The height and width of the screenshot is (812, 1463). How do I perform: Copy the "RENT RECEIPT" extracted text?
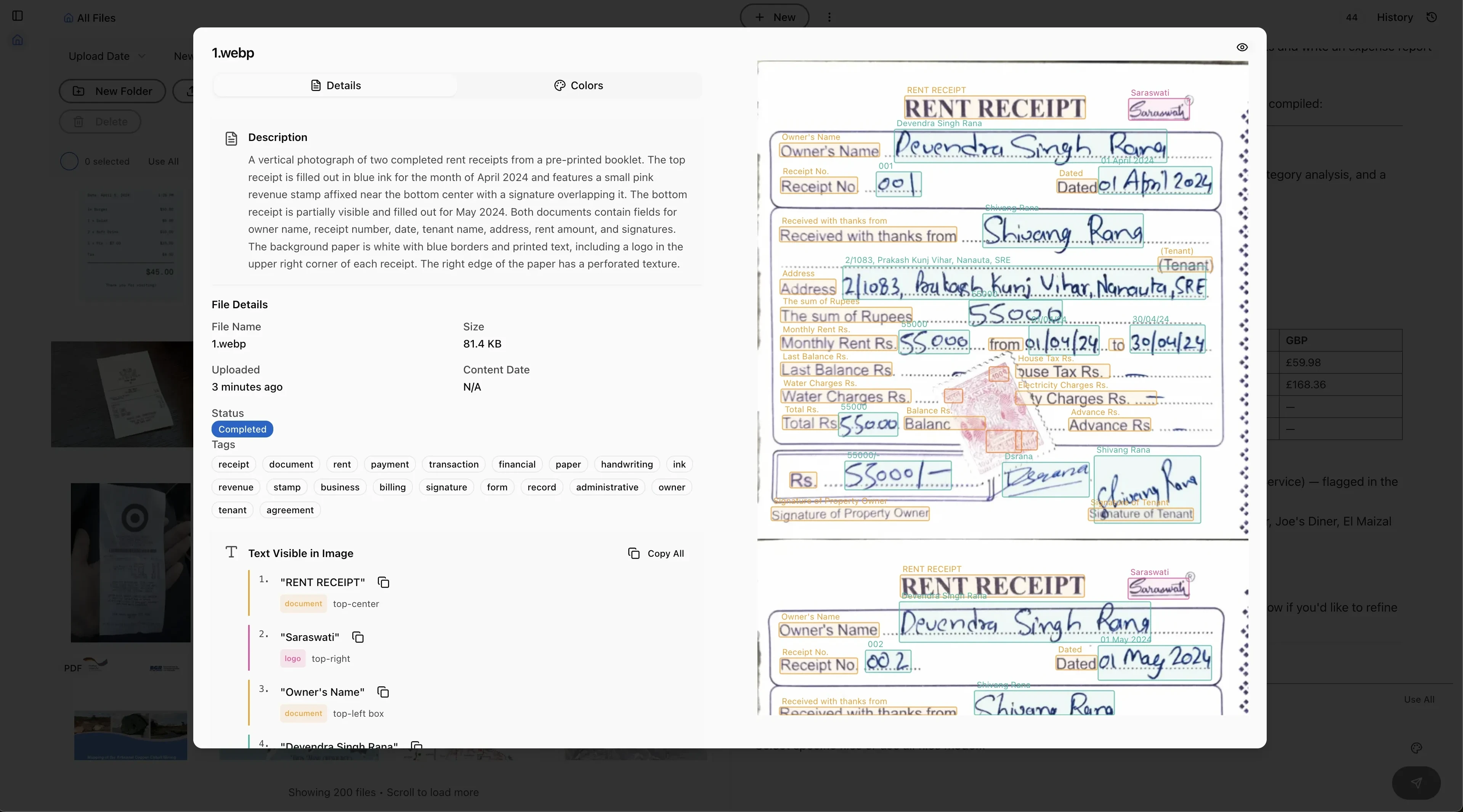(383, 582)
